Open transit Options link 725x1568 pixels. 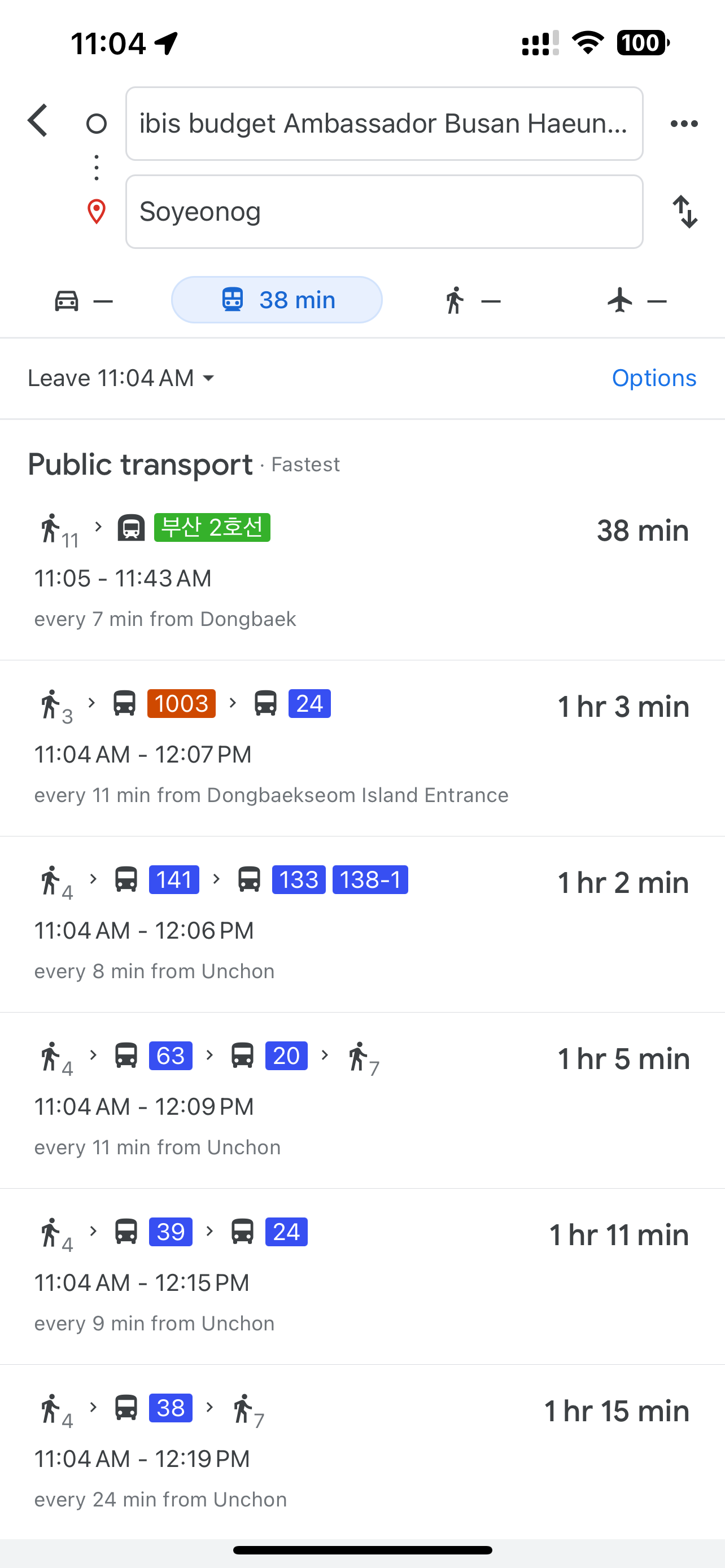654,378
